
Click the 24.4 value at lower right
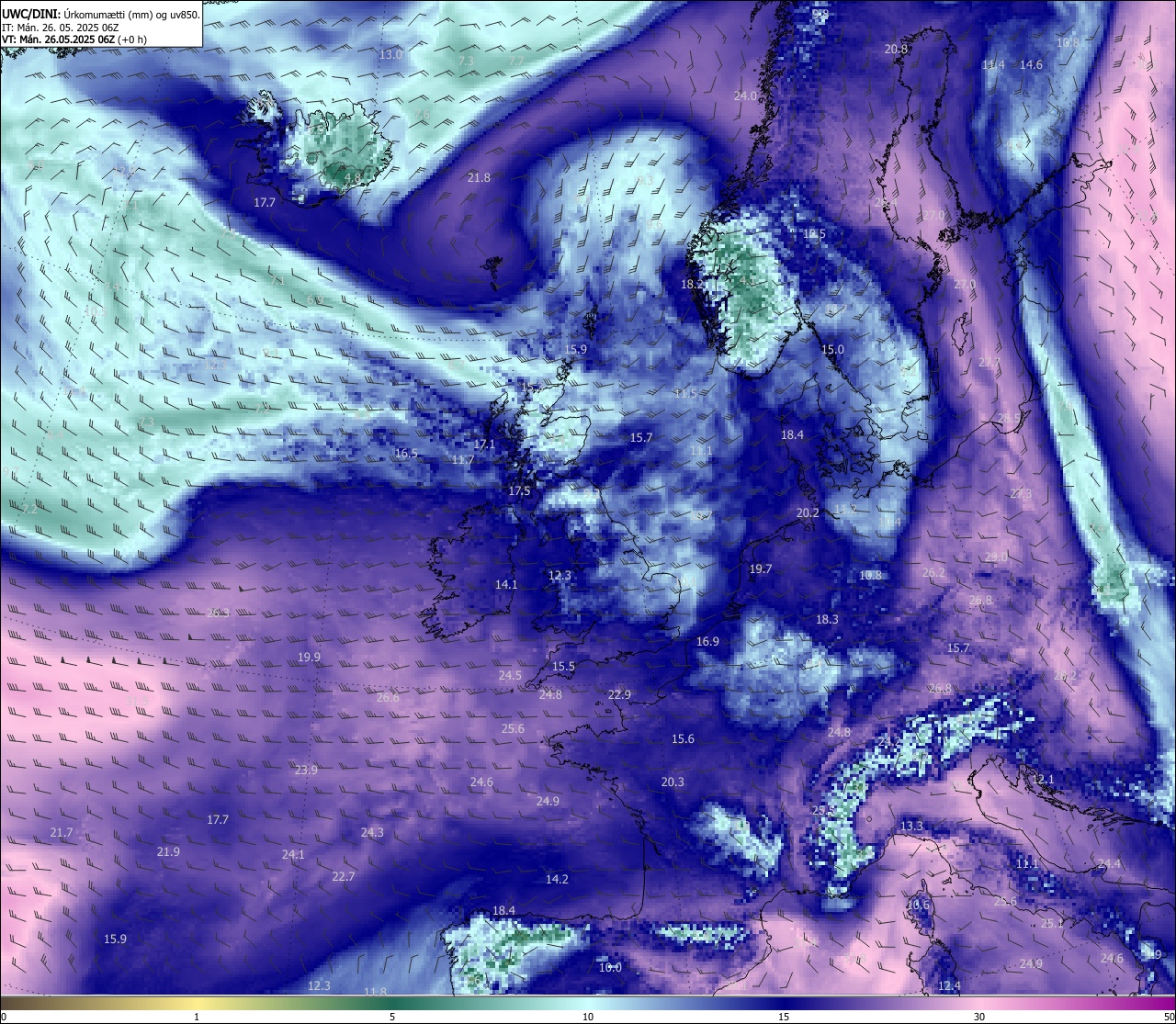coord(1109,863)
